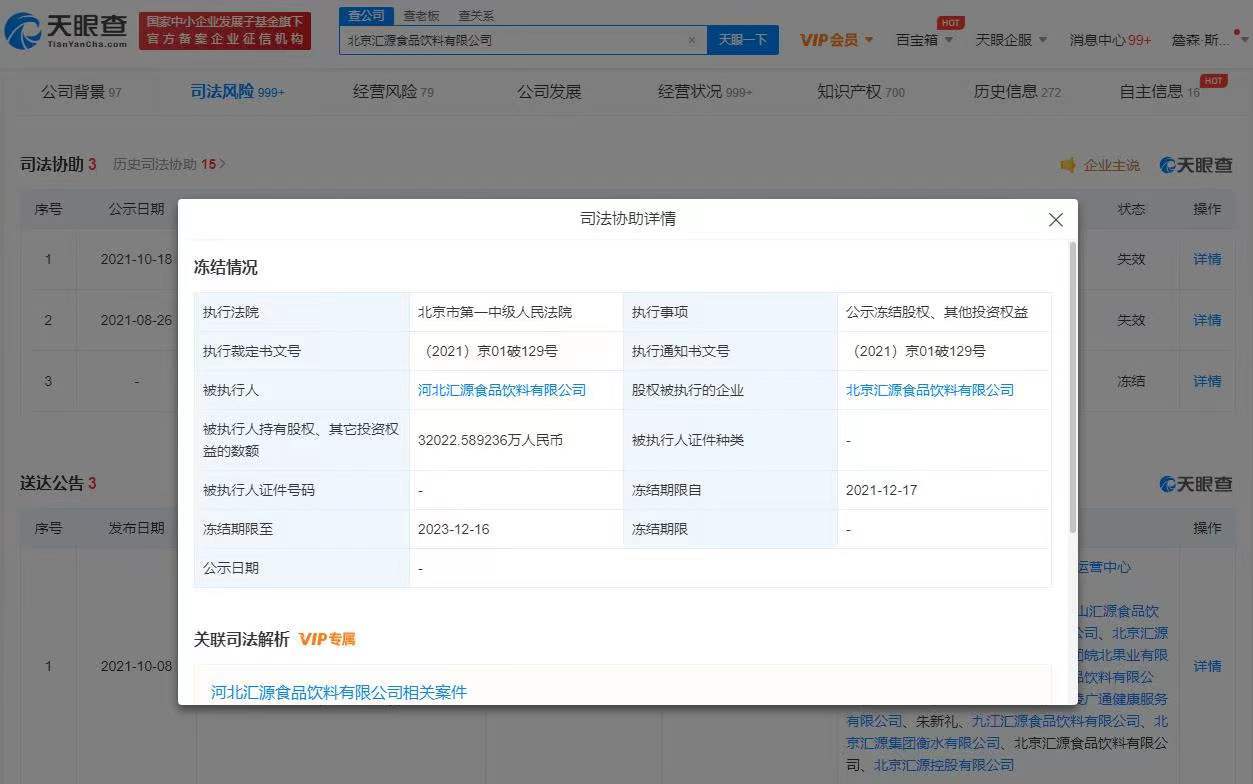Screen dimensions: 1253x784
Task: Click the 送达公告 section heading
Action: [58, 483]
